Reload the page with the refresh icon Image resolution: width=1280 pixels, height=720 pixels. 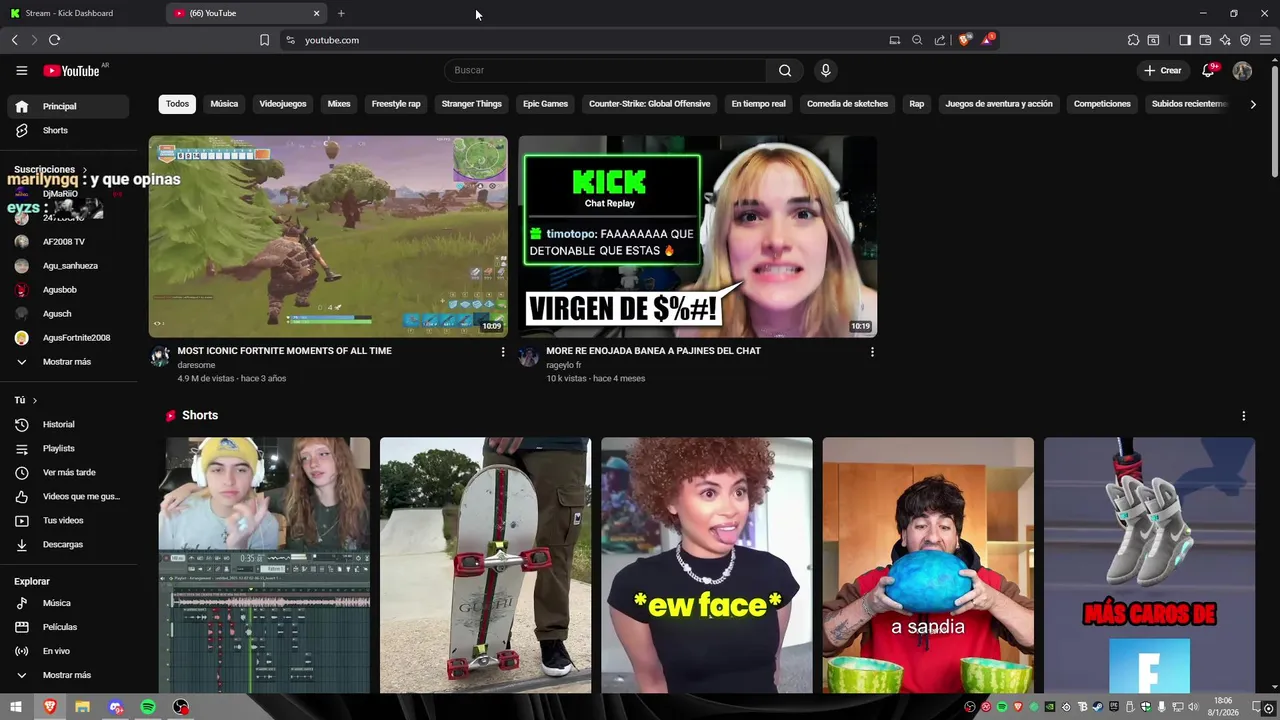coord(54,40)
